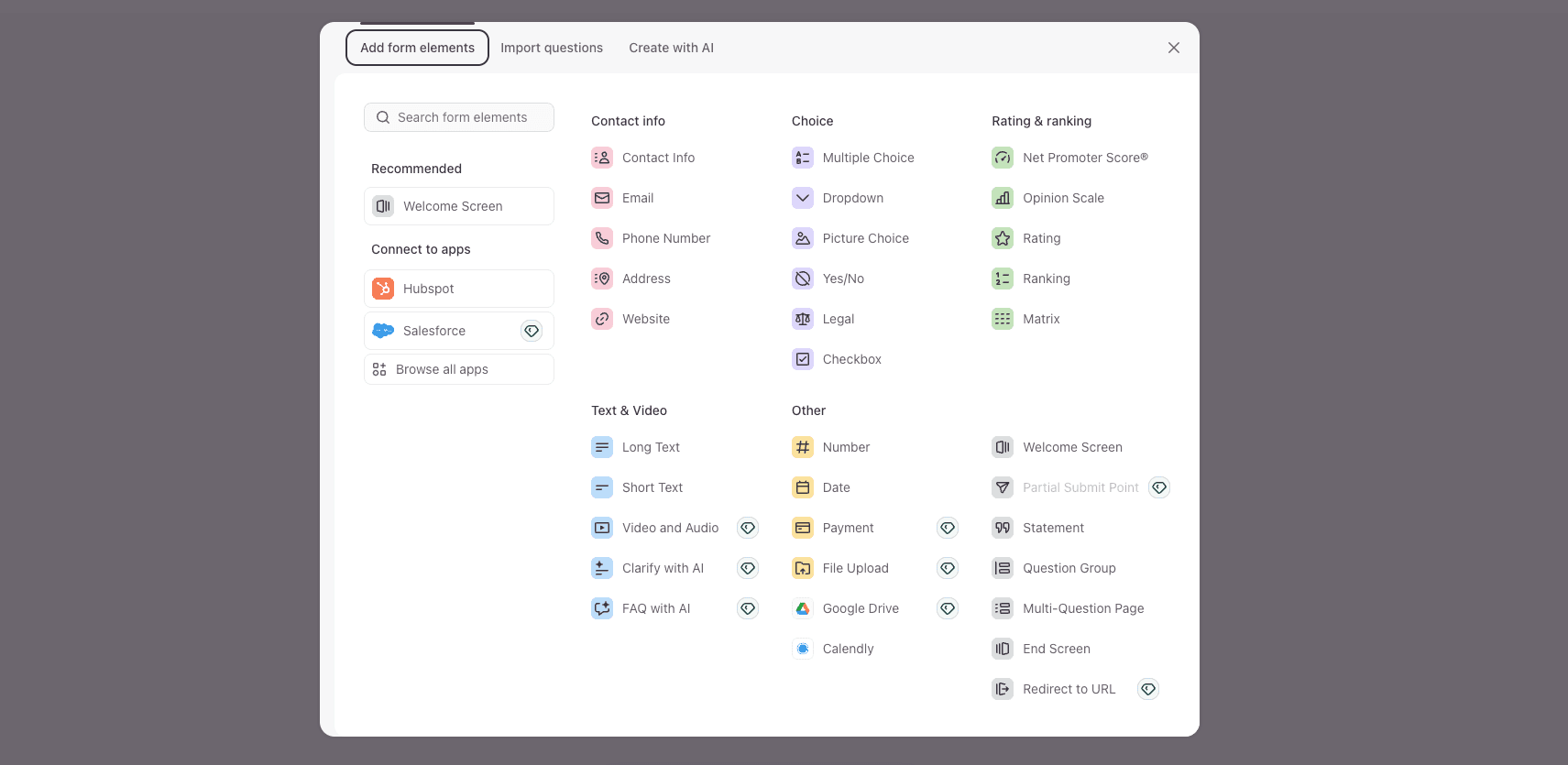
Task: Add recommended Welcome Screen element
Action: tap(459, 206)
